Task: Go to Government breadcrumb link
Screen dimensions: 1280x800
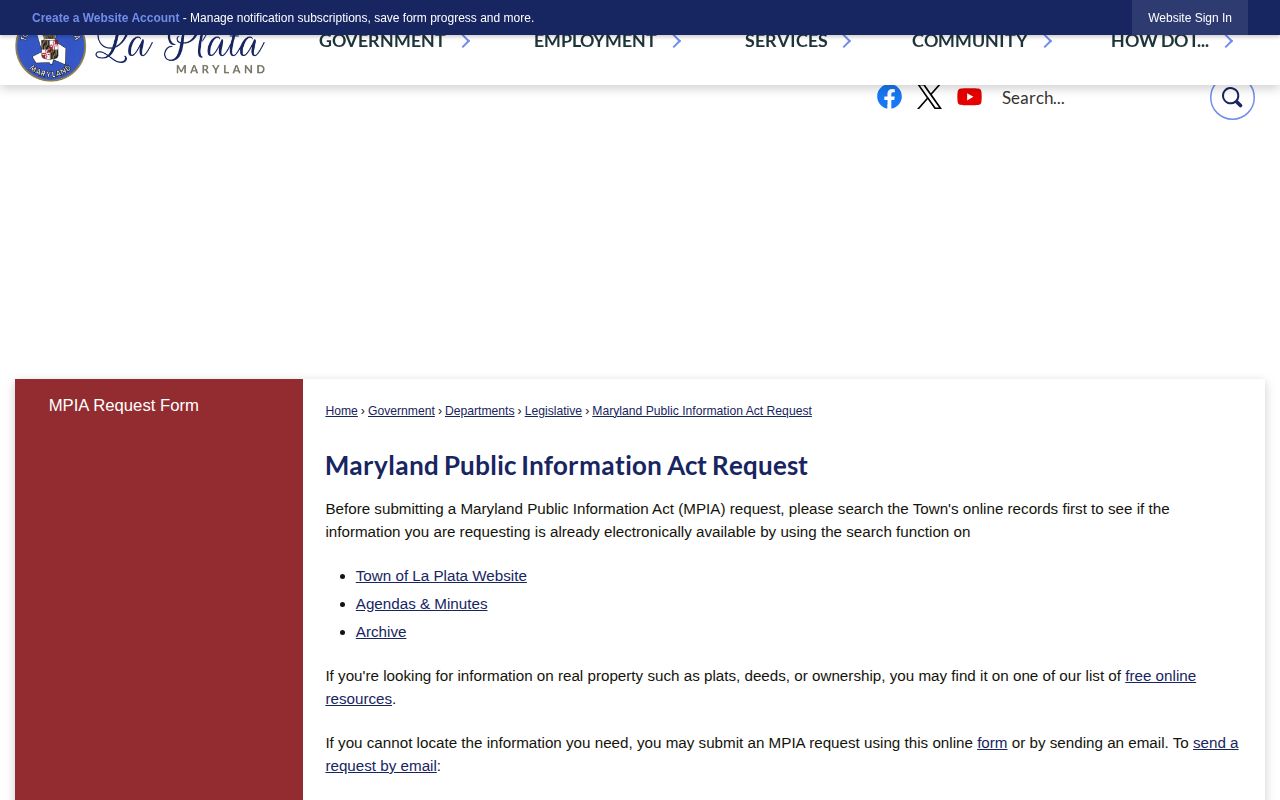Action: pyautogui.click(x=401, y=411)
